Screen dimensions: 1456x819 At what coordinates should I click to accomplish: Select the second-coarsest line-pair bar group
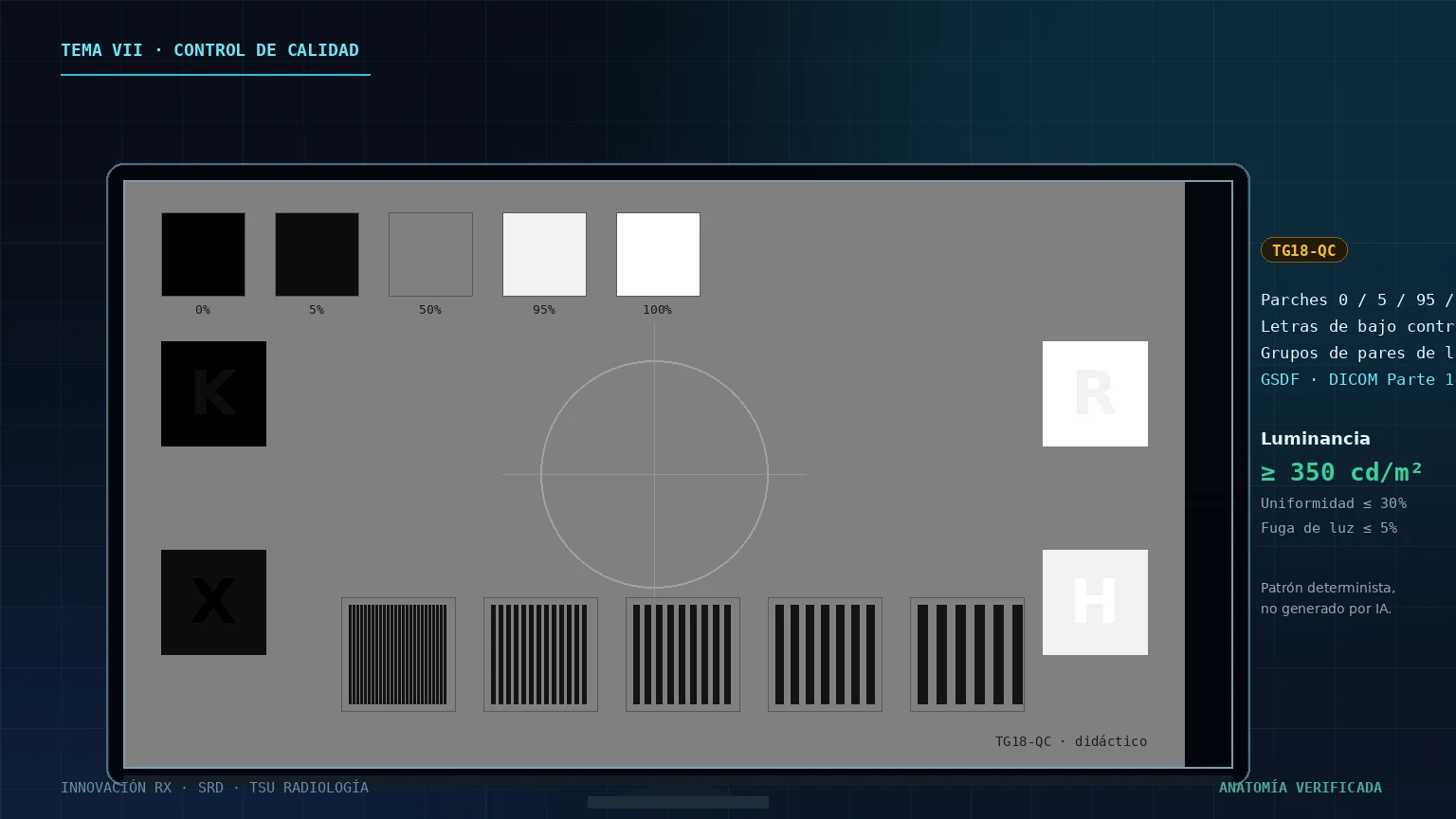coord(825,654)
